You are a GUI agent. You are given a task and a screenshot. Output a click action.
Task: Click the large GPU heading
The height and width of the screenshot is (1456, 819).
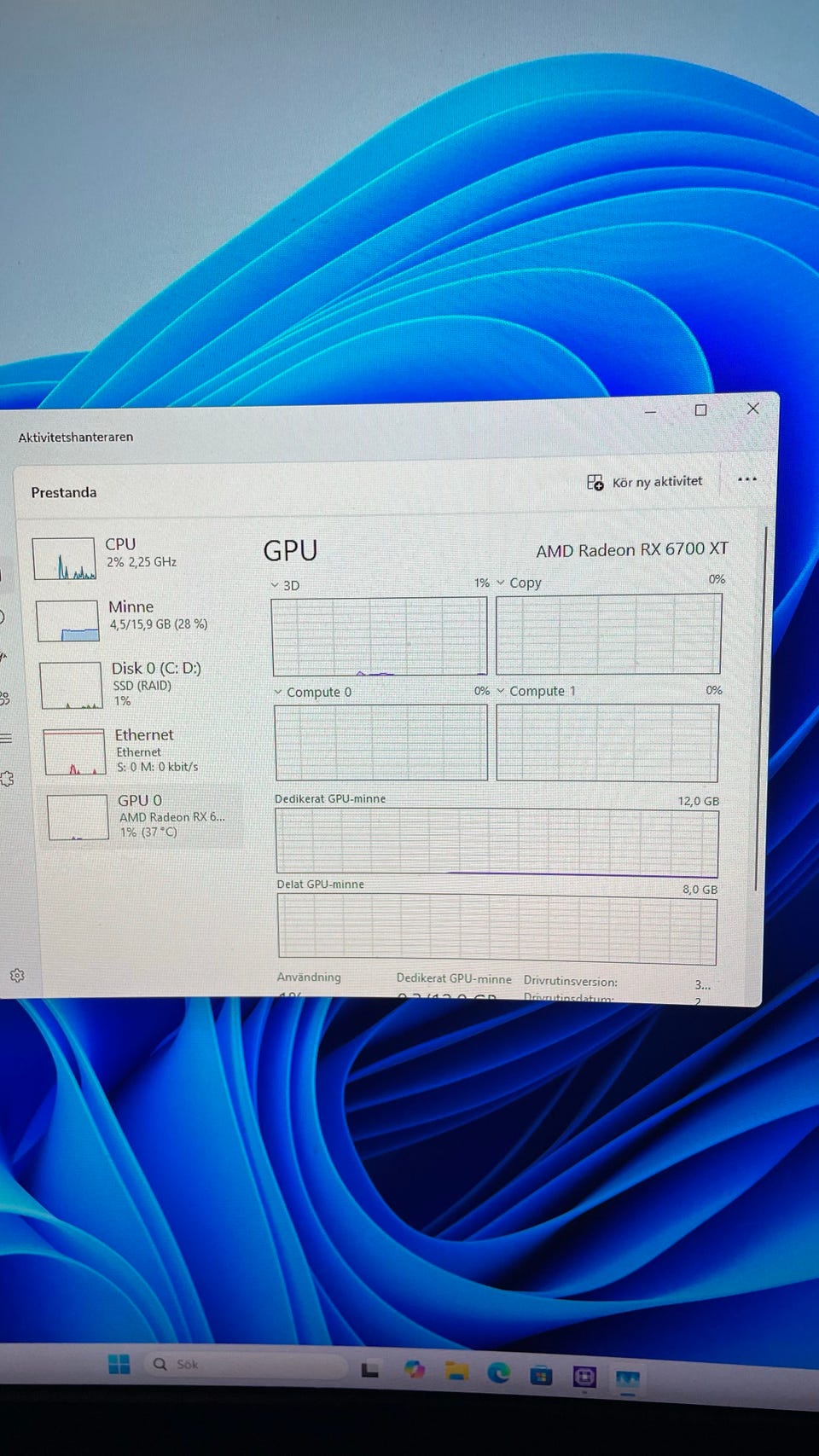[x=290, y=551]
